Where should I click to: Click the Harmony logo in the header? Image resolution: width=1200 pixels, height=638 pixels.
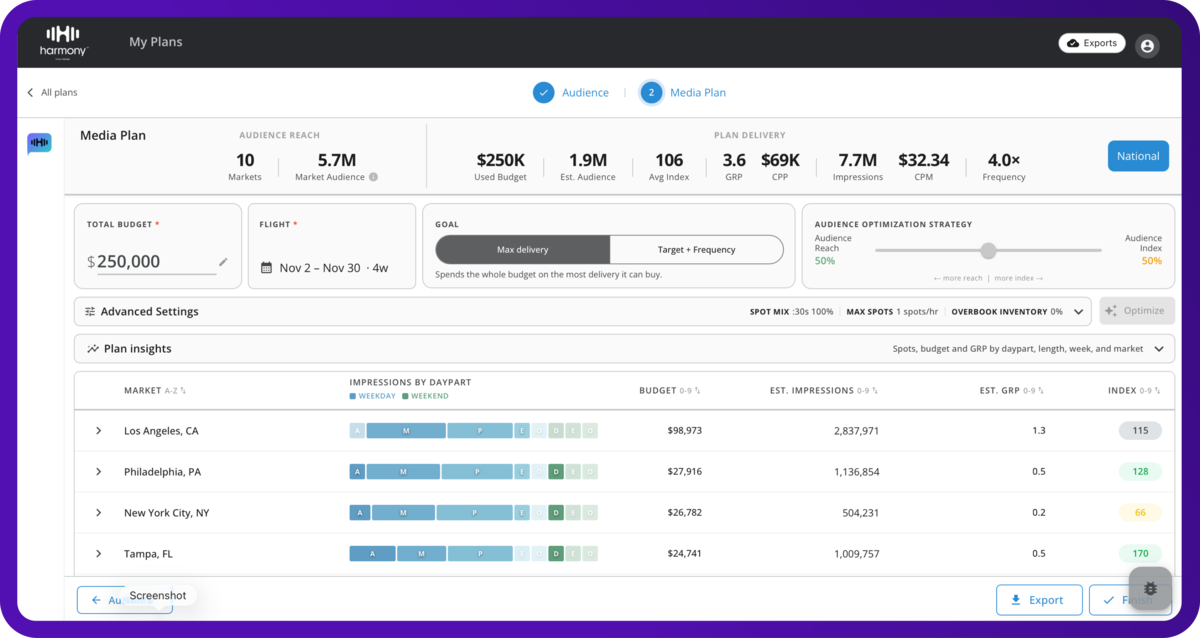[x=65, y=42]
